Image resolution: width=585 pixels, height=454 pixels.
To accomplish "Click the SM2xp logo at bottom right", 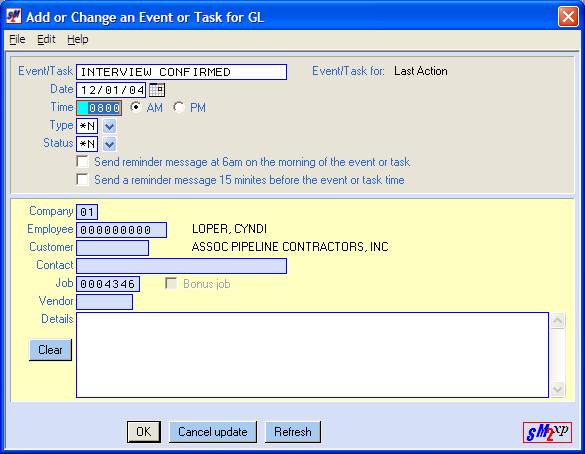I will point(547,433).
